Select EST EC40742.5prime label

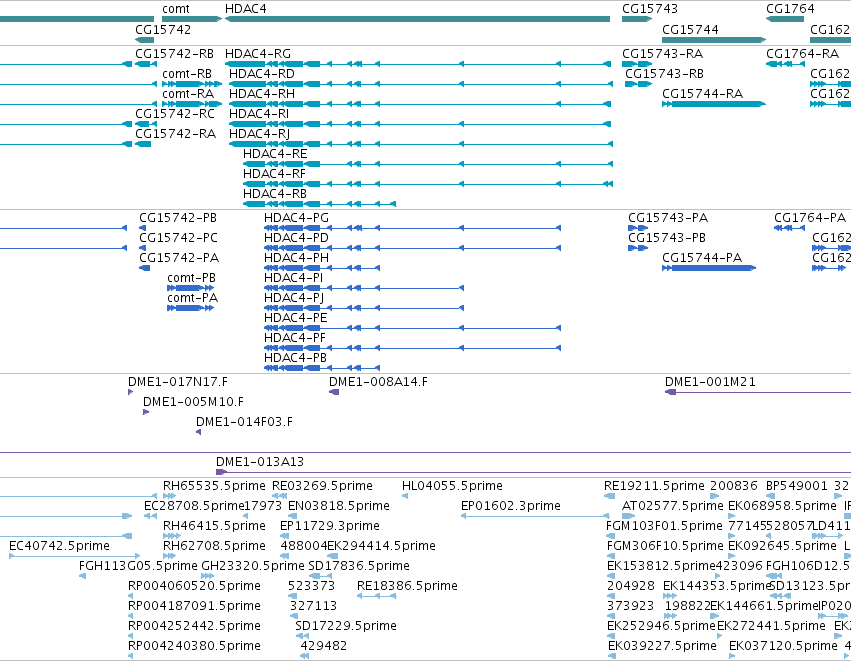click(x=59, y=546)
